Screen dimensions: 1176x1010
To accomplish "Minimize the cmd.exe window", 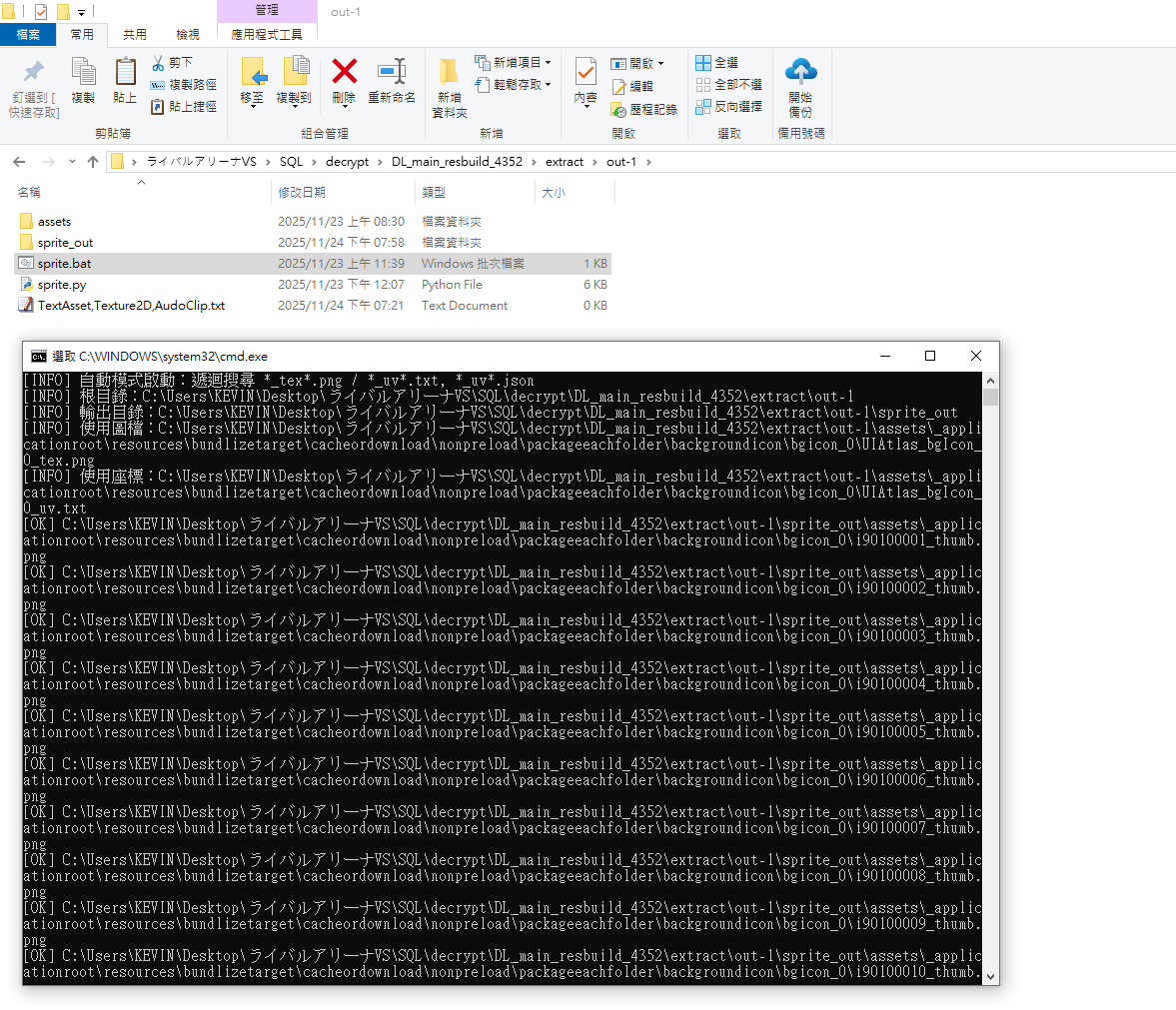I will tap(885, 357).
